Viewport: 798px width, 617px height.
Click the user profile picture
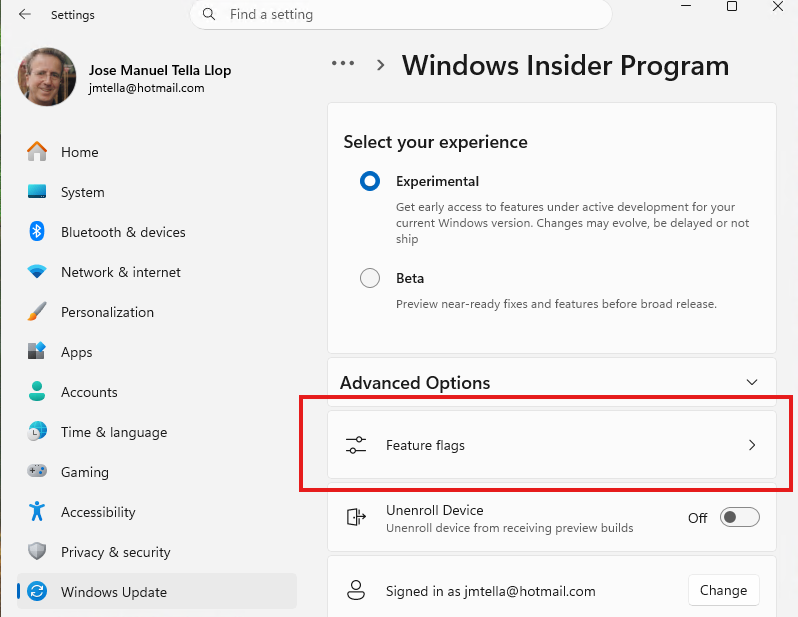pos(46,78)
